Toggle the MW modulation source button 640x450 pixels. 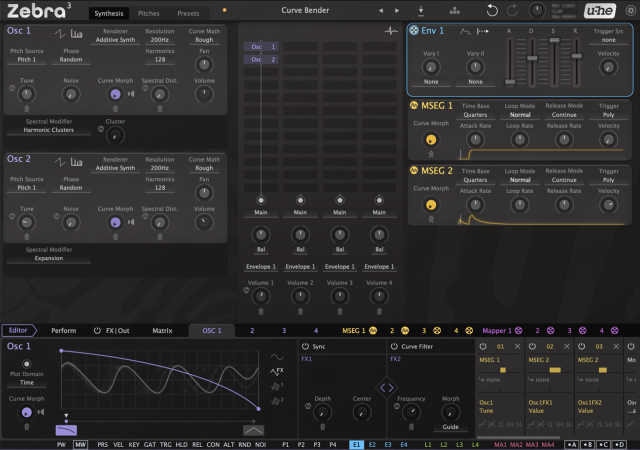tap(80, 444)
